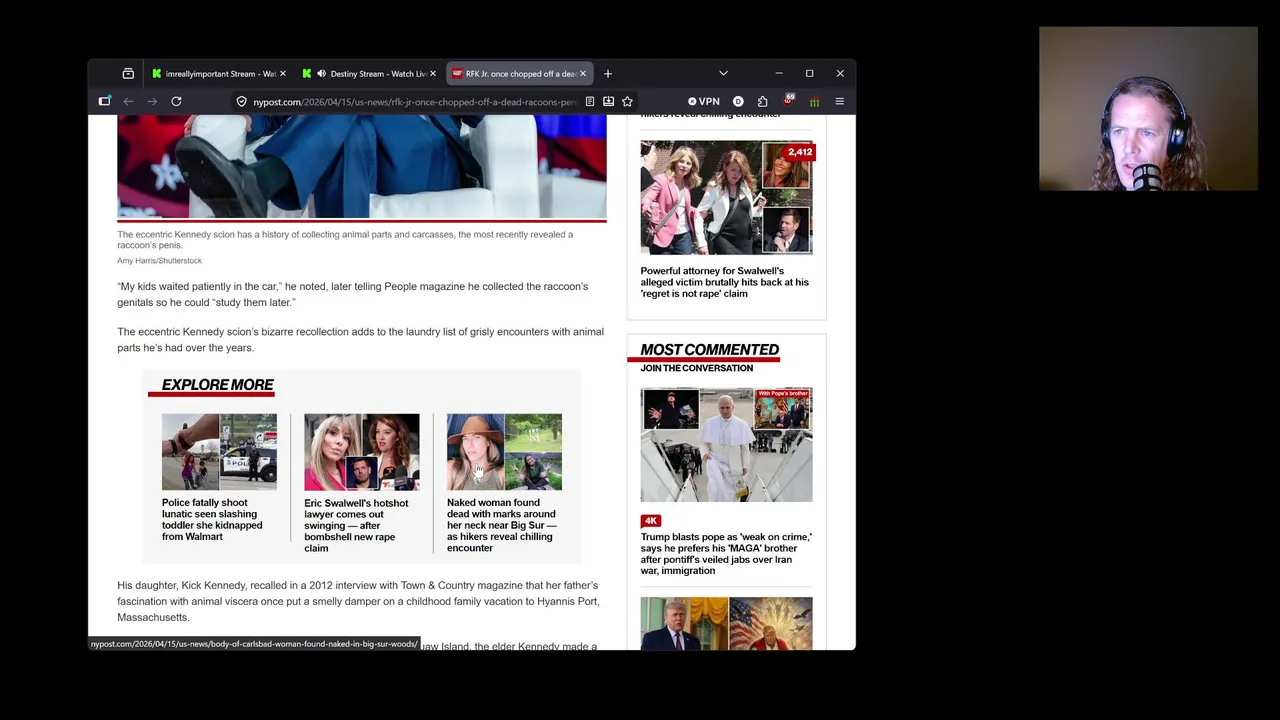Viewport: 1280px width, 720px height.
Task: Open the Trump painting story thumbnail below
Action: tap(726, 624)
